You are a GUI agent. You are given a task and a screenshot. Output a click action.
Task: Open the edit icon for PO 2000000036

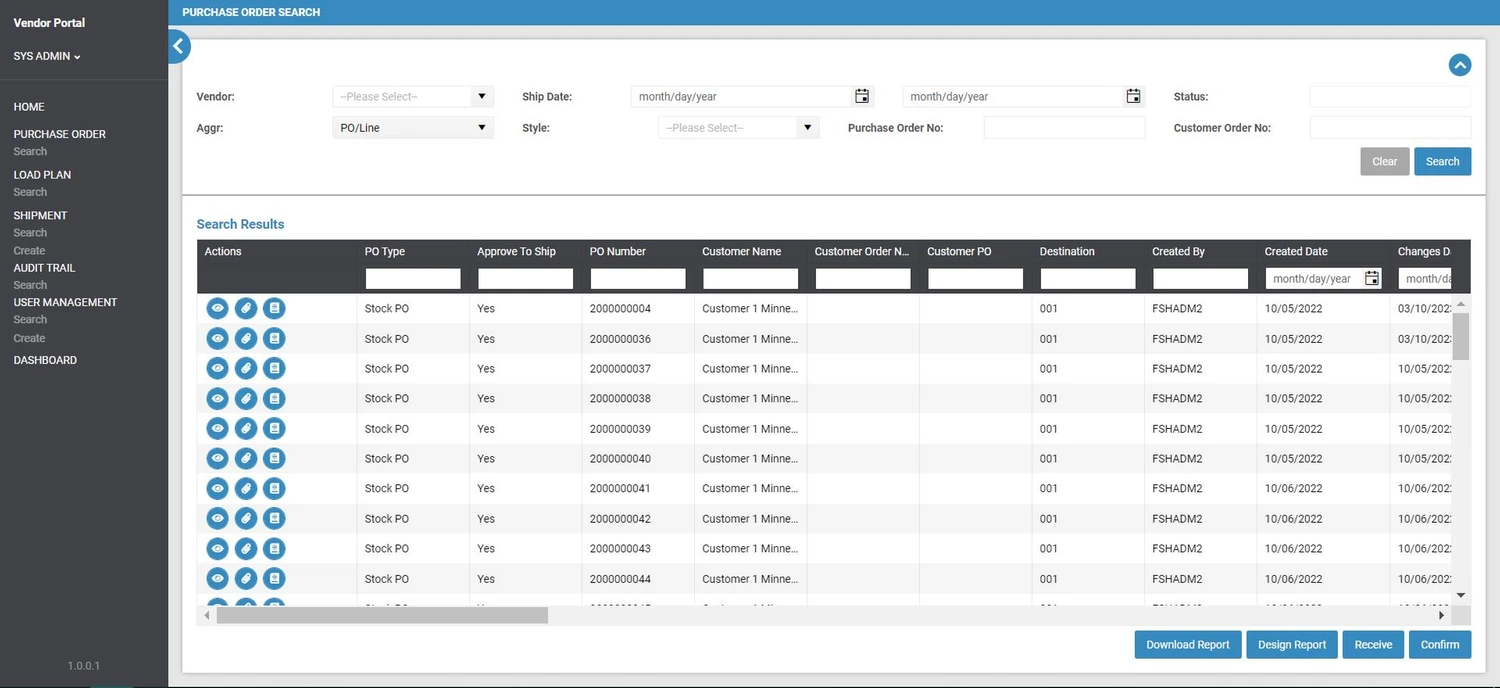246,338
